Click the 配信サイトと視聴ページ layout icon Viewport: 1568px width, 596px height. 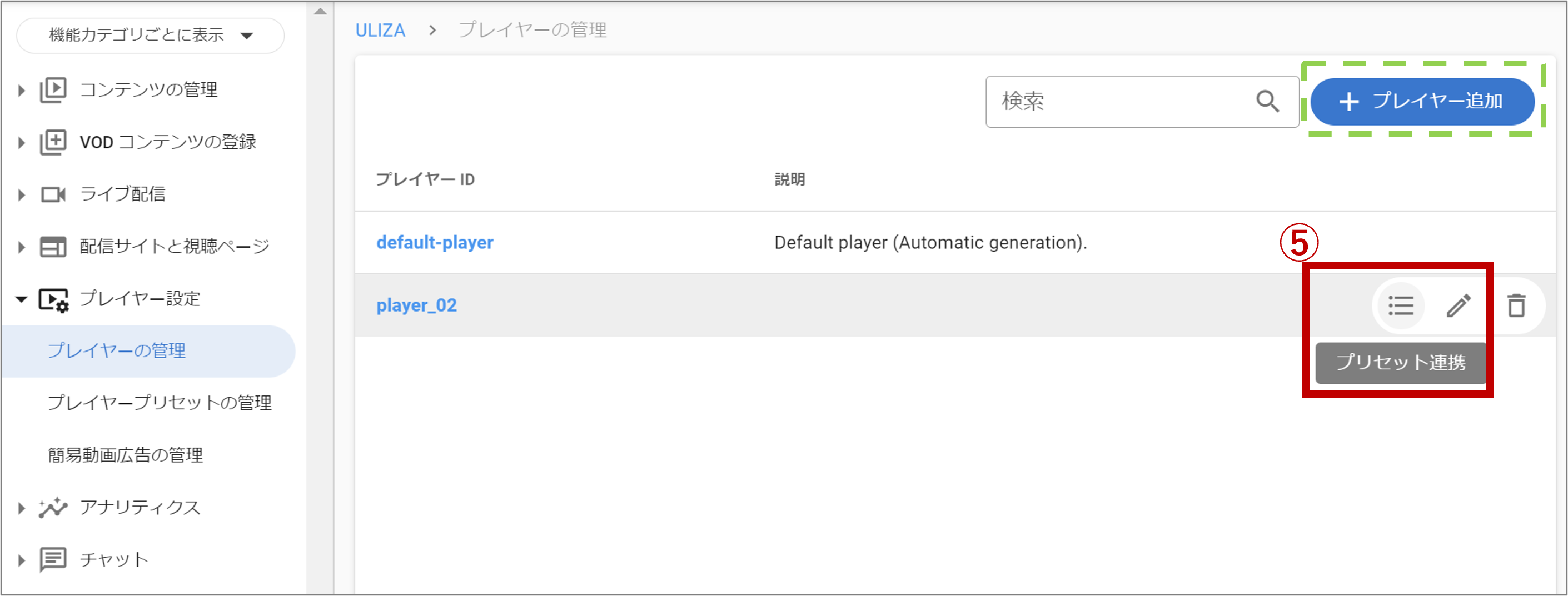coord(53,247)
